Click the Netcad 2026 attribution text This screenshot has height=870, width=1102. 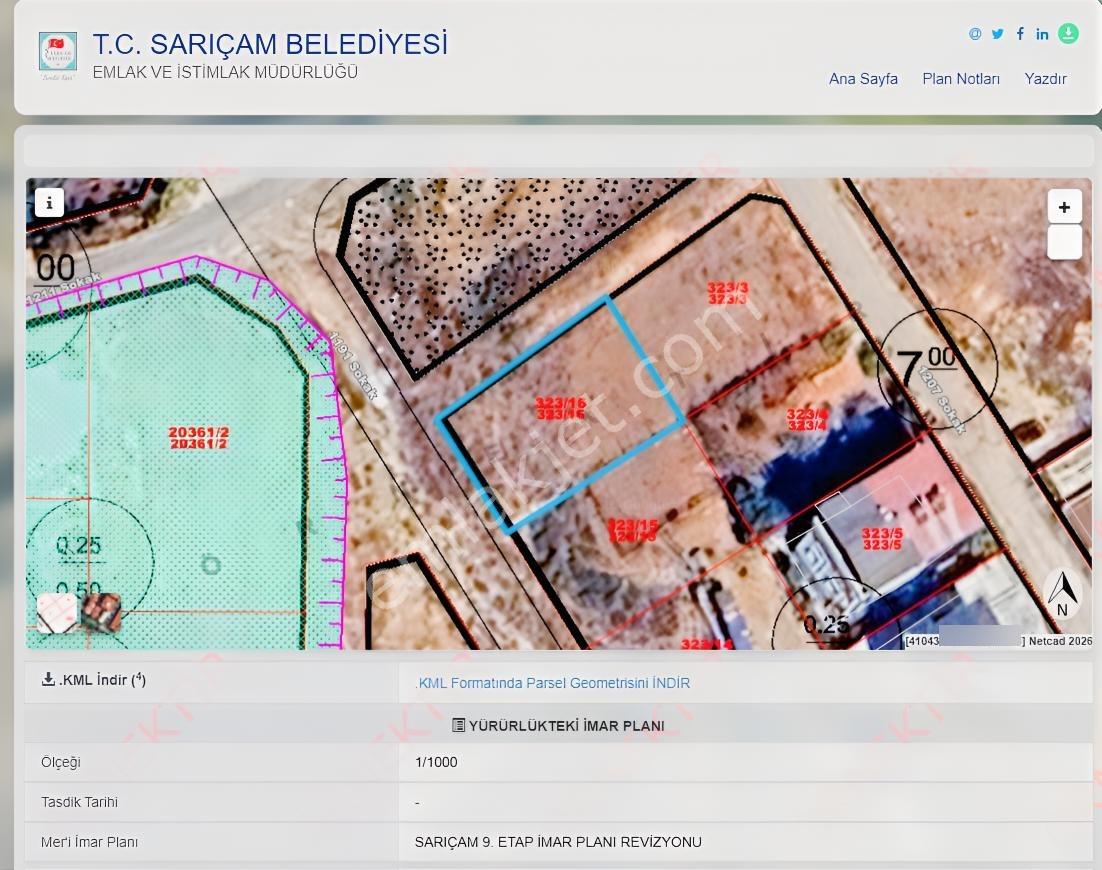[x=1060, y=641]
